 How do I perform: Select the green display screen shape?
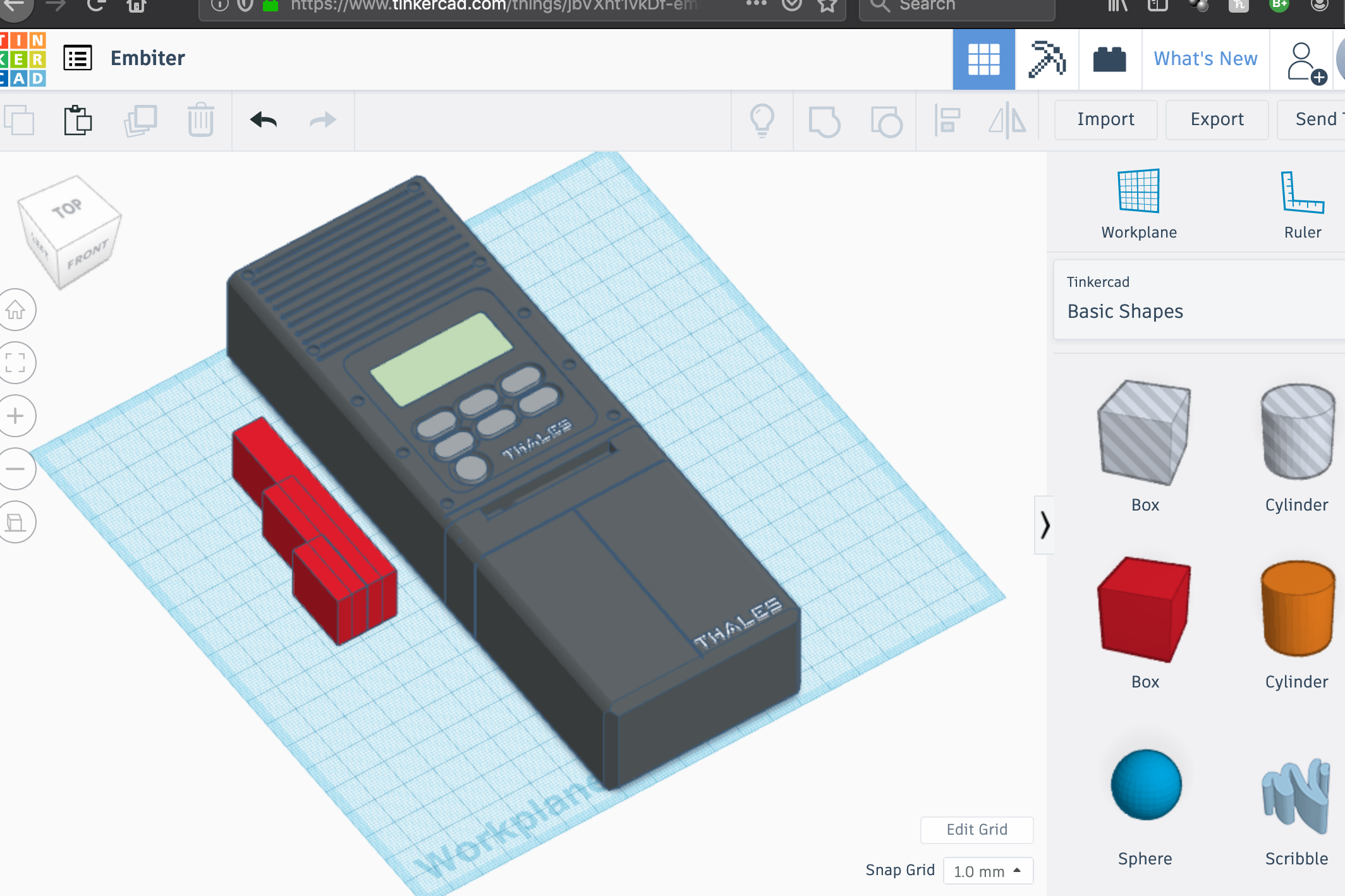[x=441, y=359]
